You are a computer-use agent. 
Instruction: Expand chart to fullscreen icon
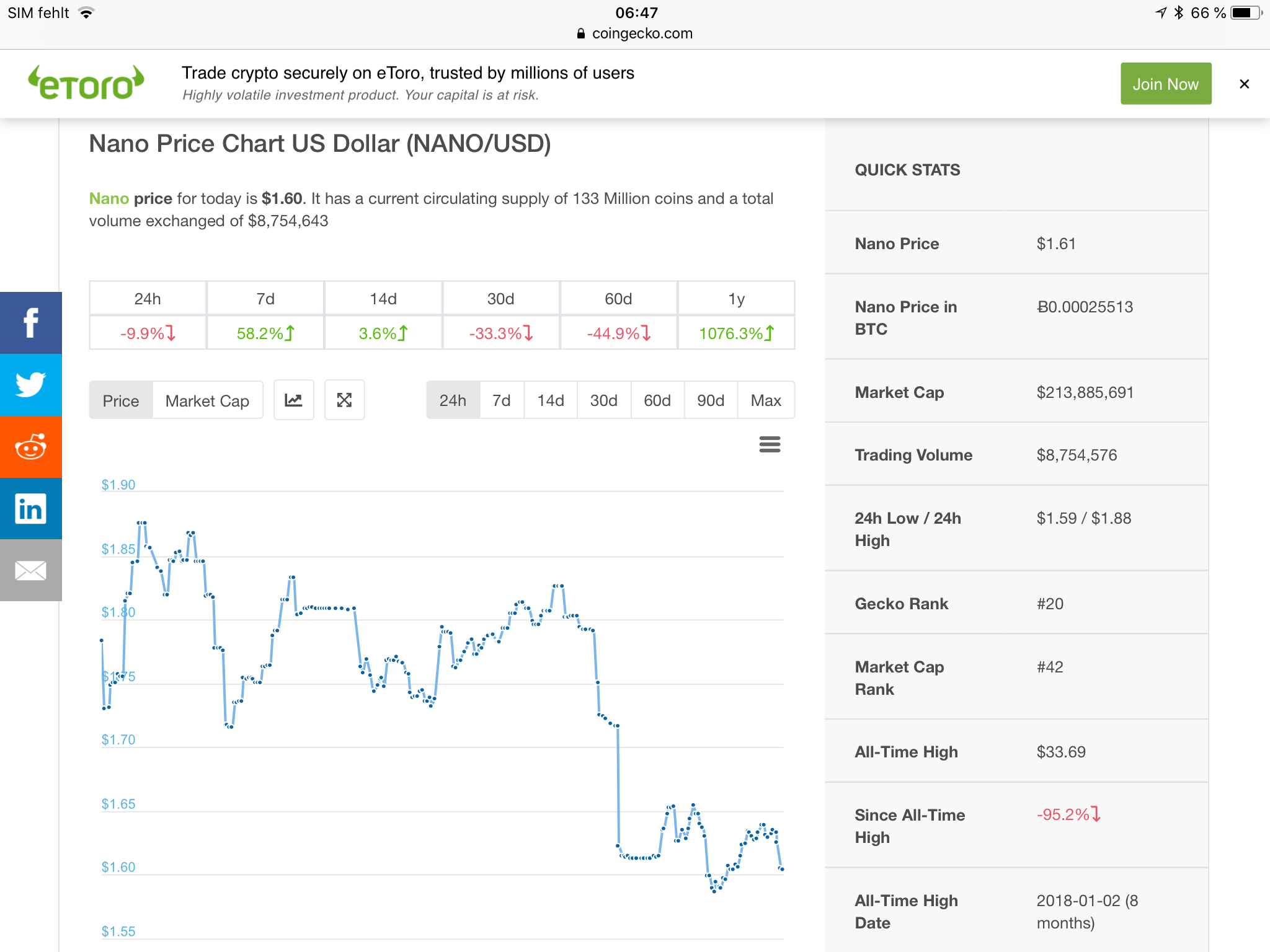[x=344, y=400]
